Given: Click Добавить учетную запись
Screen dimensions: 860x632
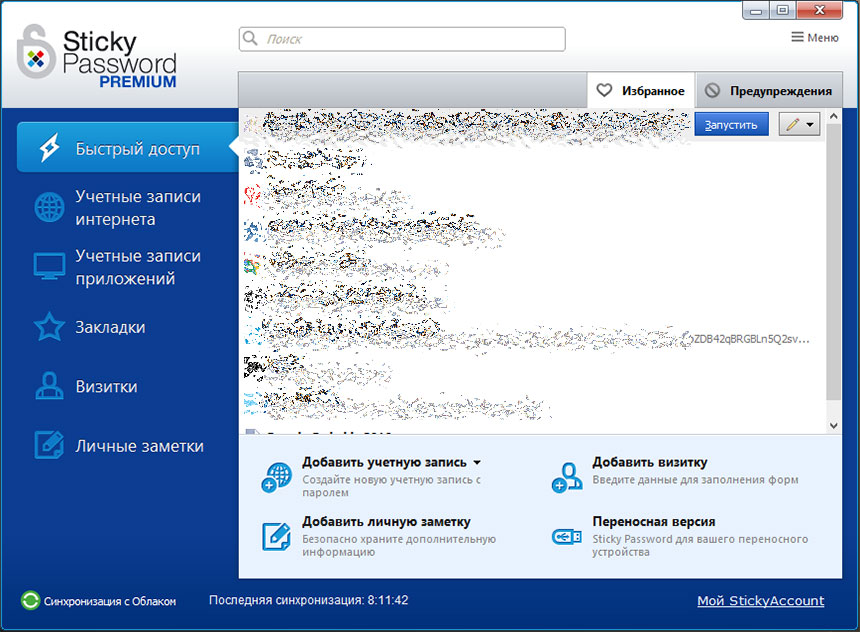Looking at the screenshot, I should pyautogui.click(x=384, y=462).
